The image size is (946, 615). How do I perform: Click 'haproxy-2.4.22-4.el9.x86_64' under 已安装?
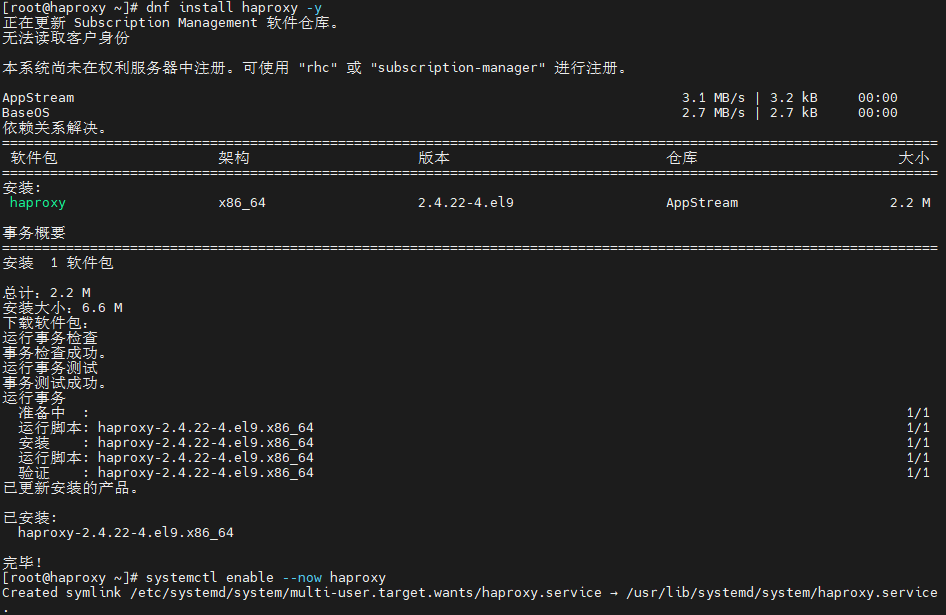pos(125,533)
